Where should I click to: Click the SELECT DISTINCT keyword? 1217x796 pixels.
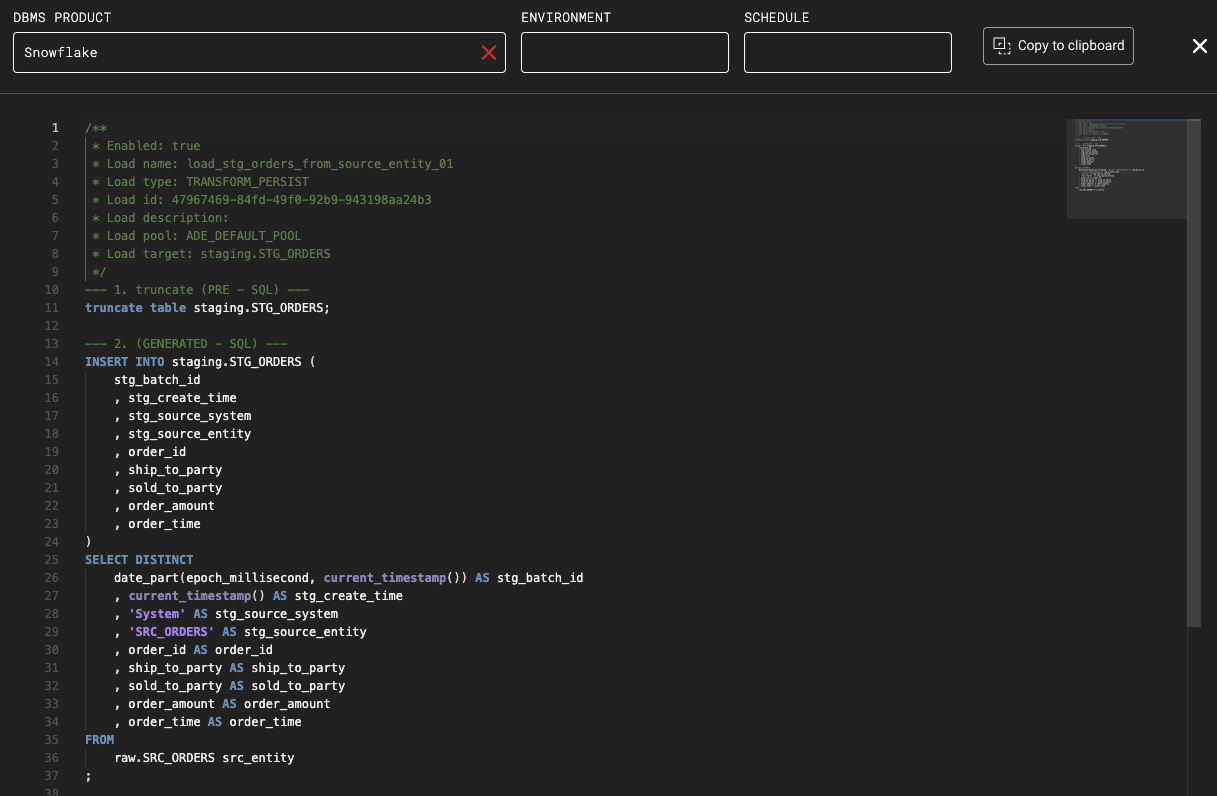pos(139,559)
